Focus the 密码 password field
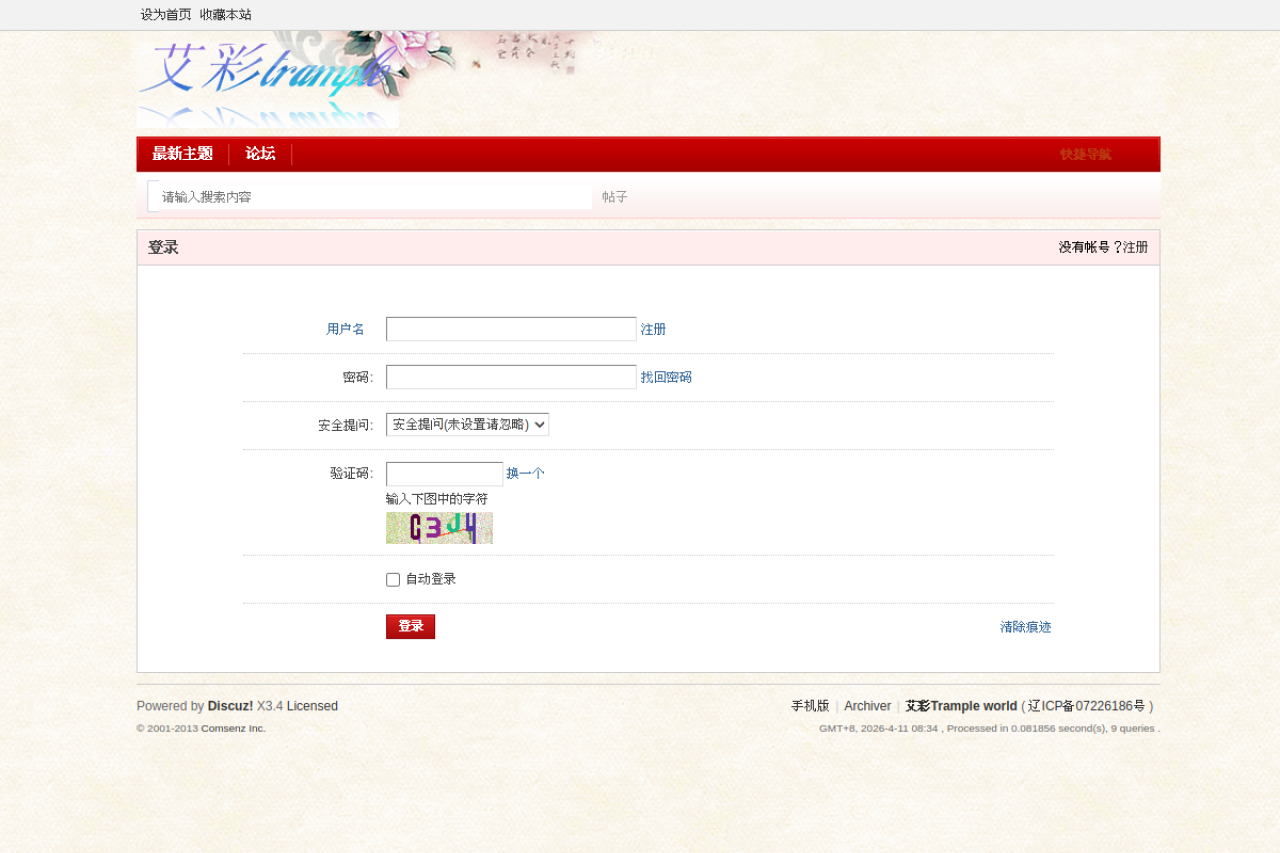This screenshot has width=1280, height=853. pos(511,377)
